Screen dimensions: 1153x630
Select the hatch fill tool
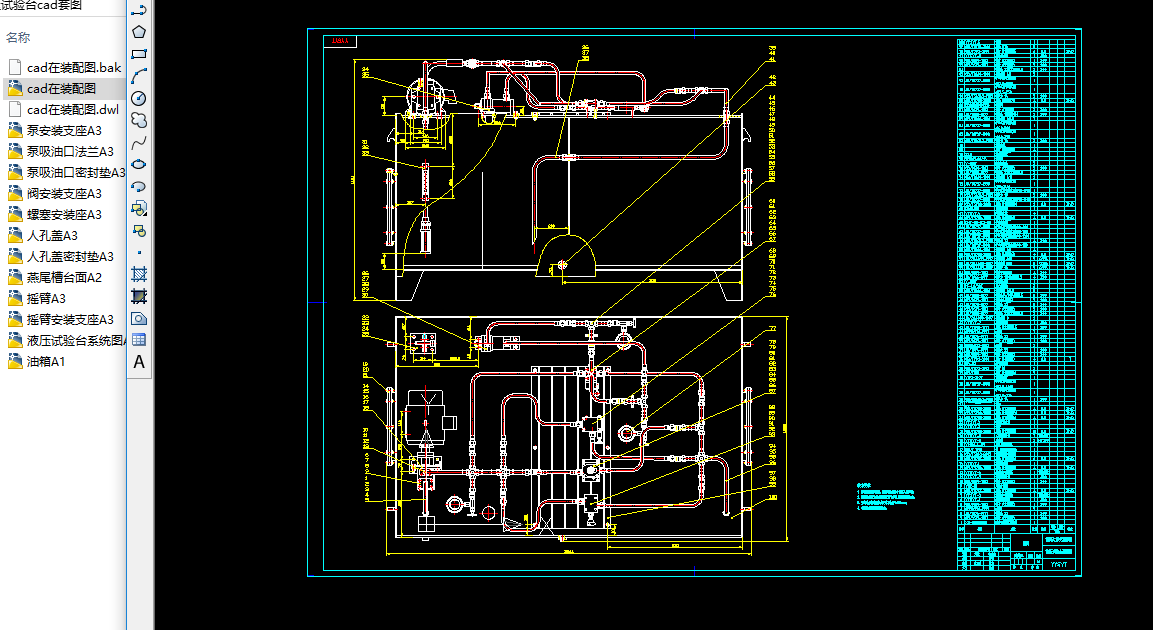click(139, 275)
